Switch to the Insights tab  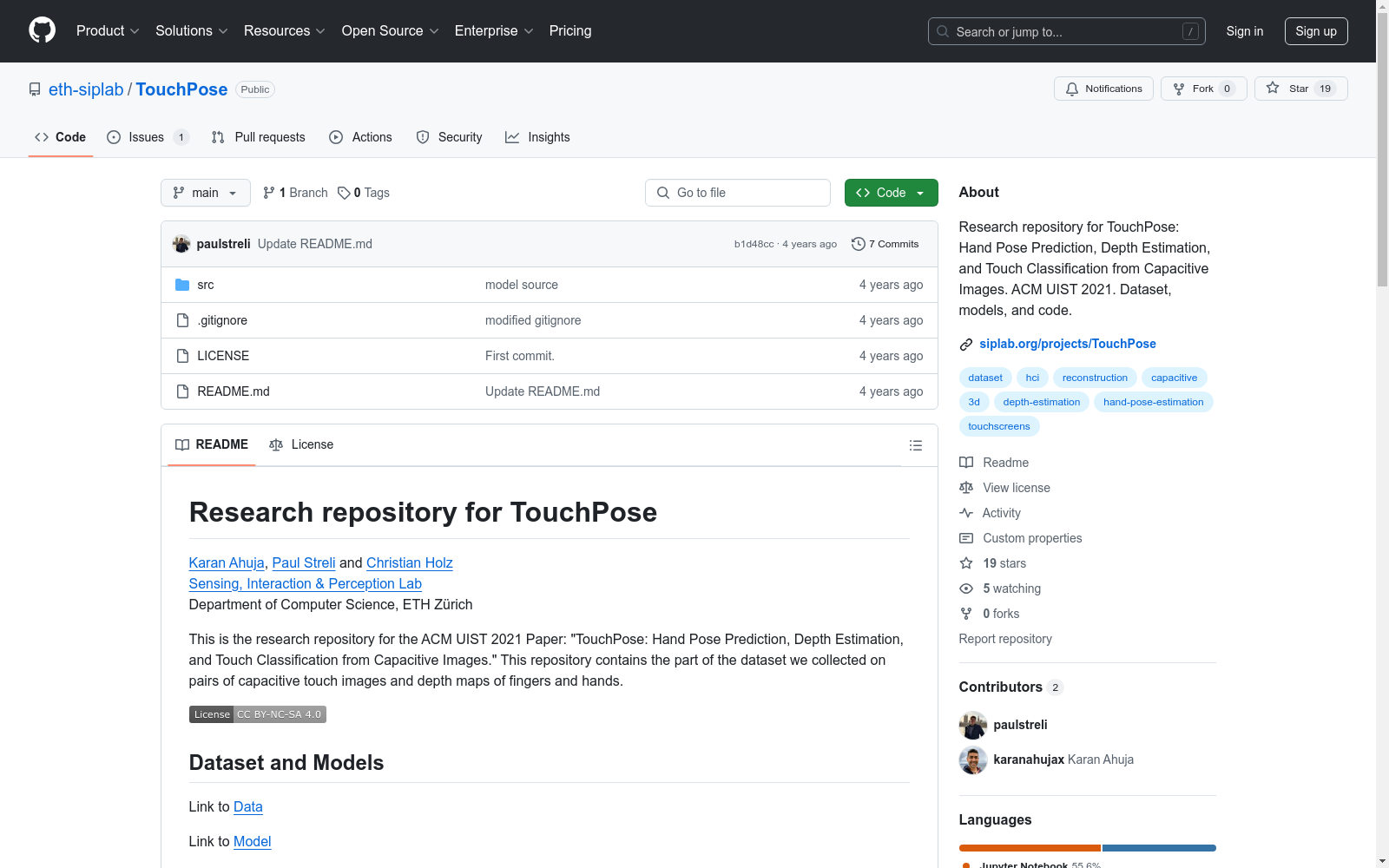tap(538, 137)
